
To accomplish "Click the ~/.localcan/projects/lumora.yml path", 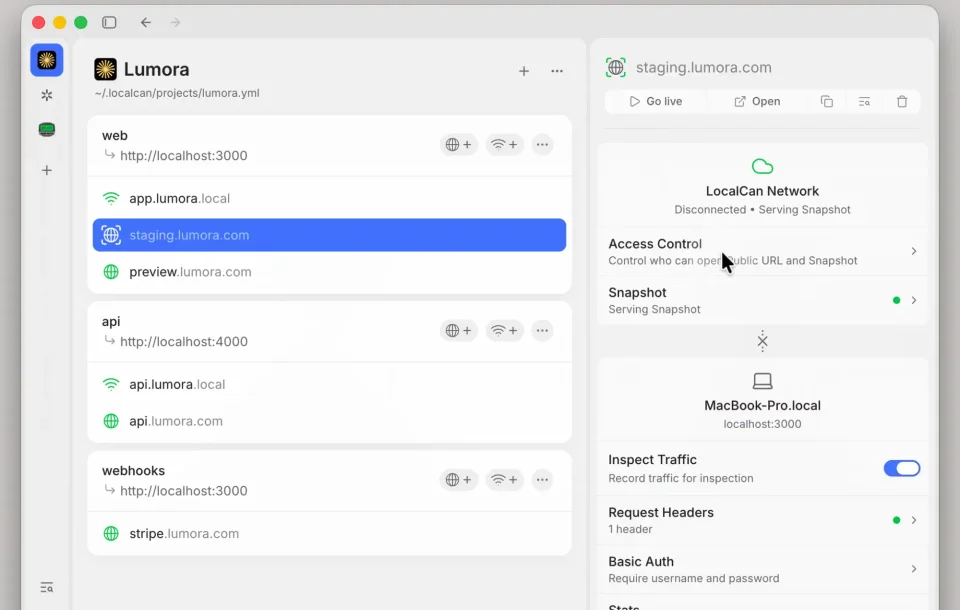I will pos(177,93).
